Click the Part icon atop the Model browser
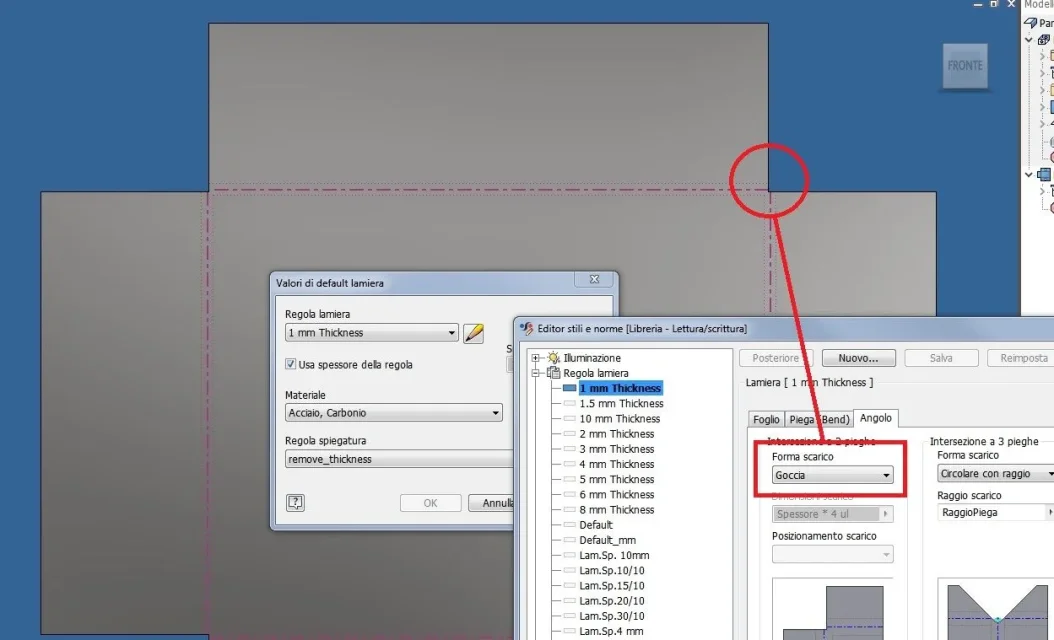1054x640 pixels. click(x=1030, y=22)
